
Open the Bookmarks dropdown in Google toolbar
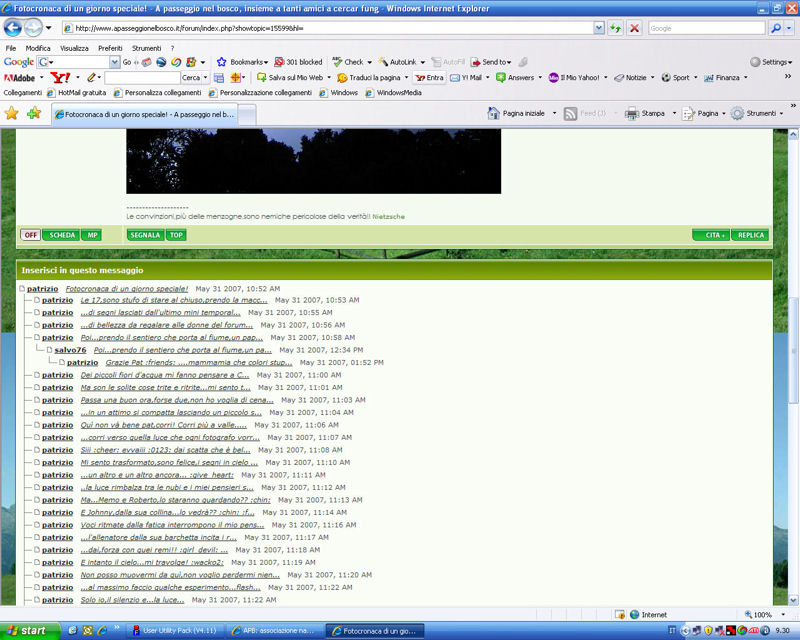tap(243, 62)
